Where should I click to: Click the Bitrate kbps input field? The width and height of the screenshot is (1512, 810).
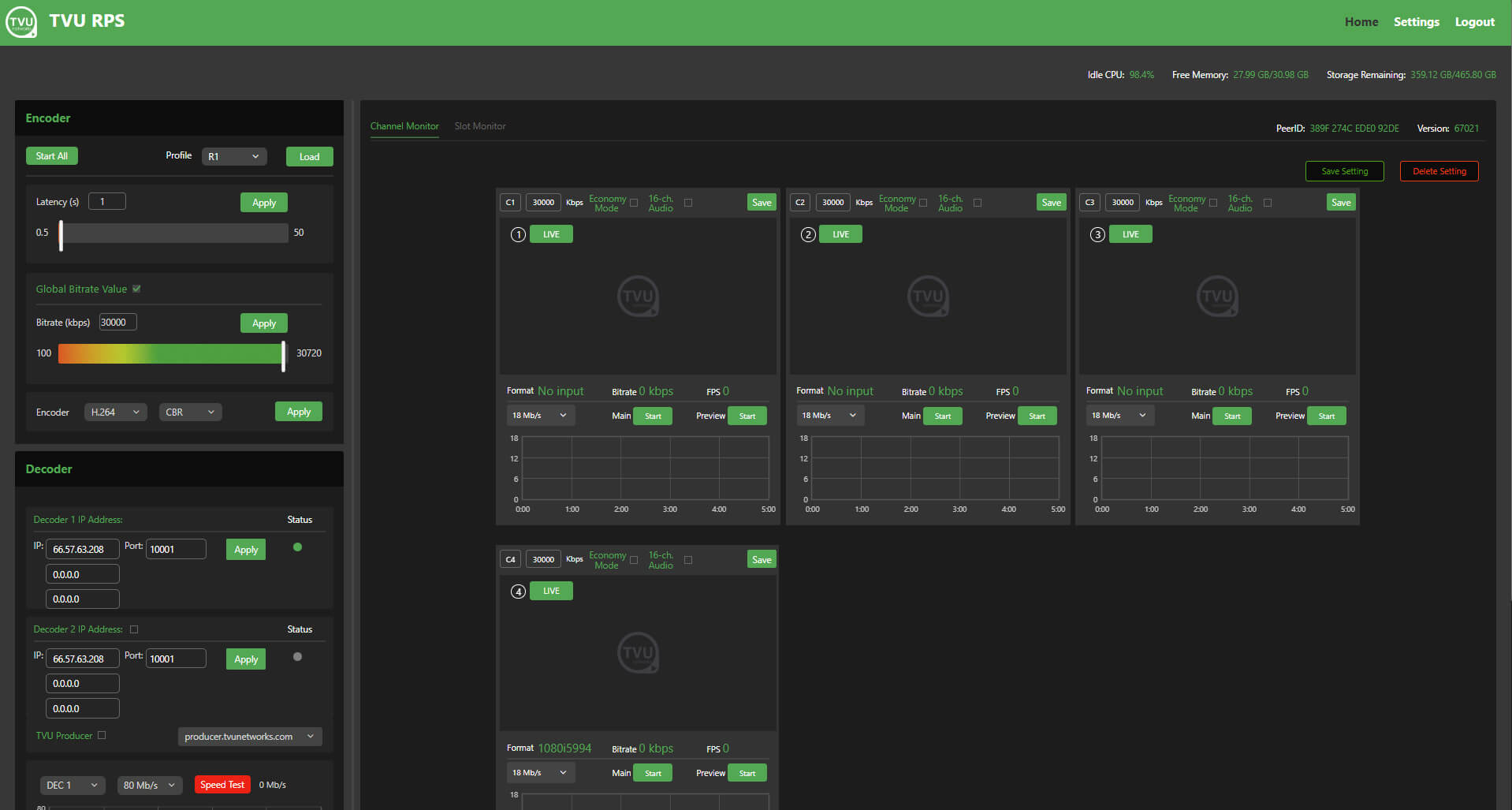[118, 322]
